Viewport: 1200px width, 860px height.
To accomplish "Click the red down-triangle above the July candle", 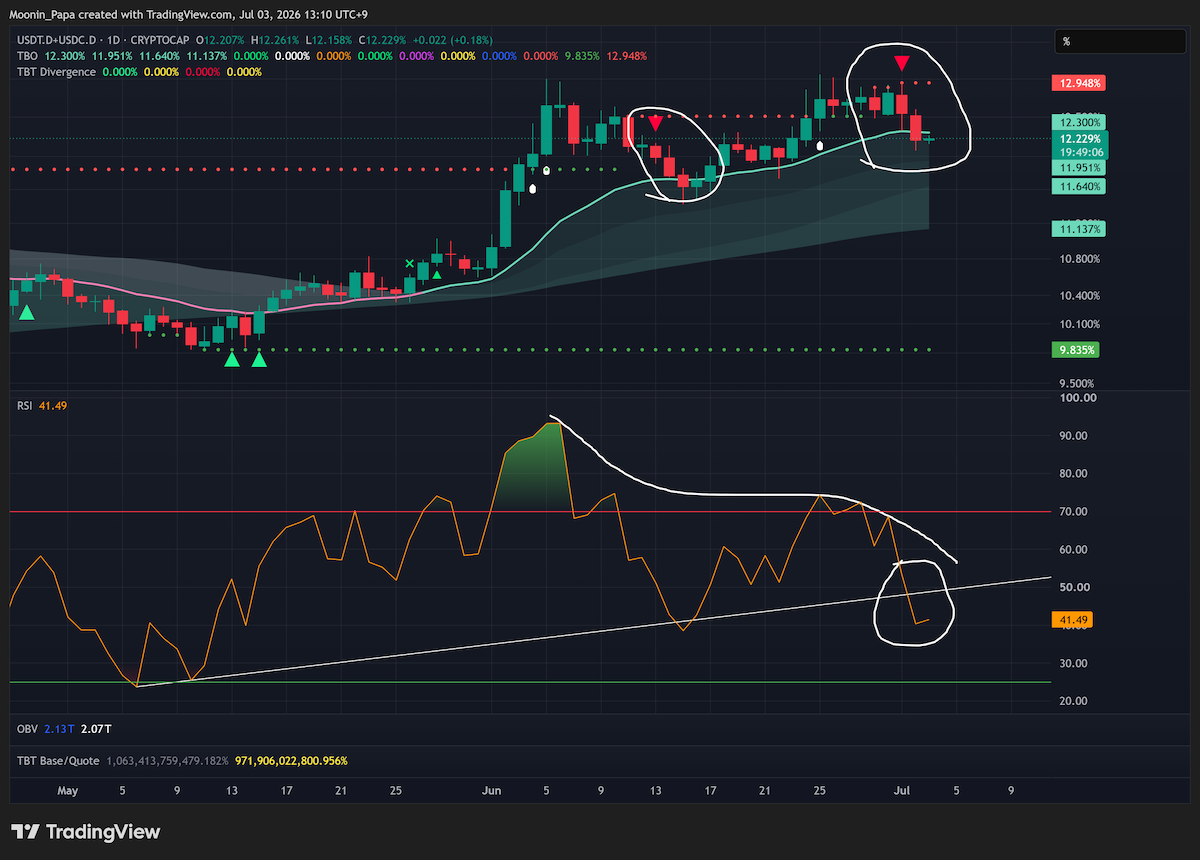I will pos(902,62).
